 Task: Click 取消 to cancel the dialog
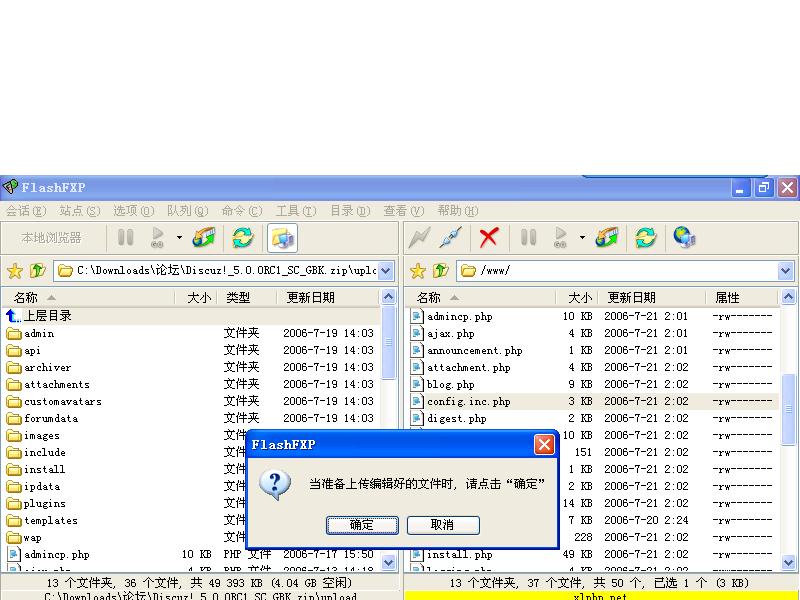[443, 525]
